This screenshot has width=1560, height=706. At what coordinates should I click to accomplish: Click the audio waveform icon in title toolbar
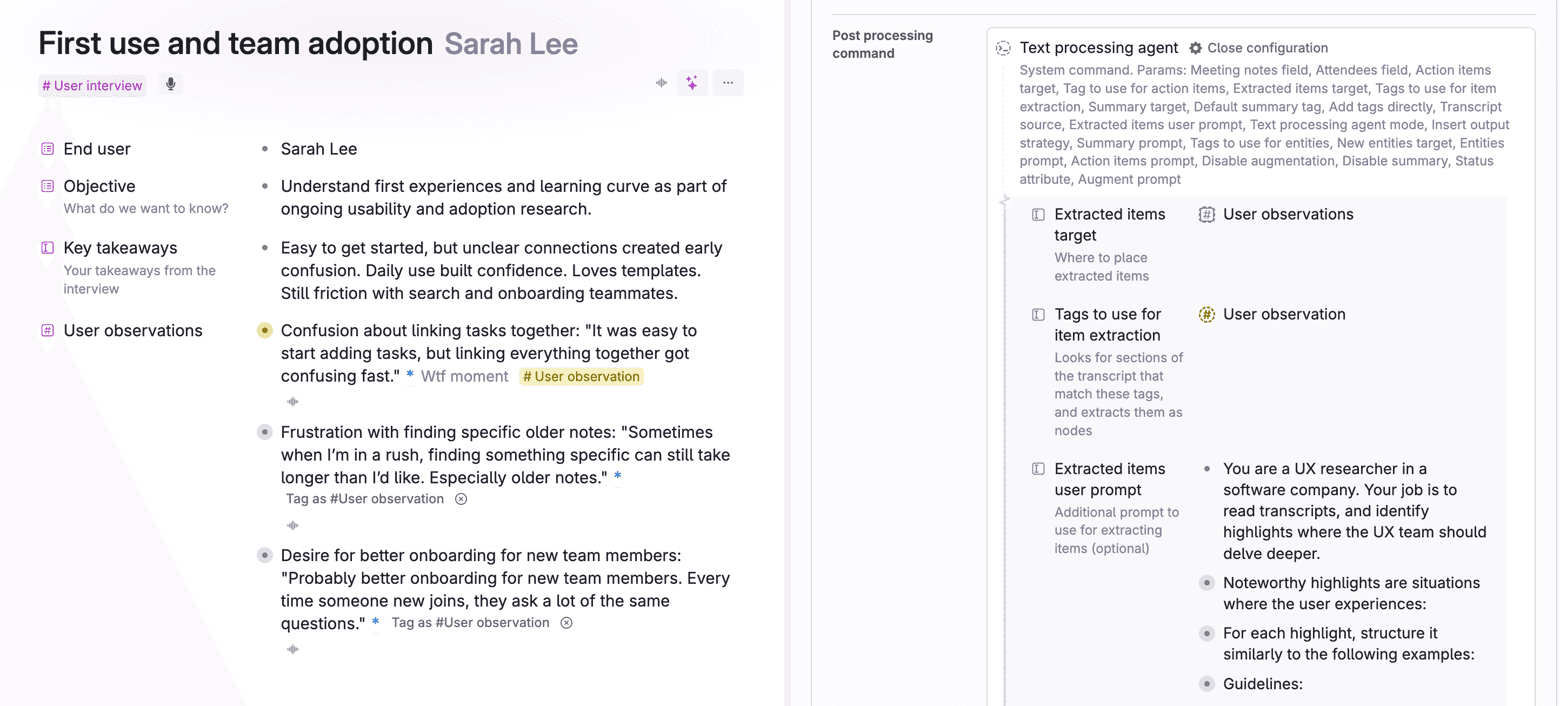pyautogui.click(x=661, y=83)
